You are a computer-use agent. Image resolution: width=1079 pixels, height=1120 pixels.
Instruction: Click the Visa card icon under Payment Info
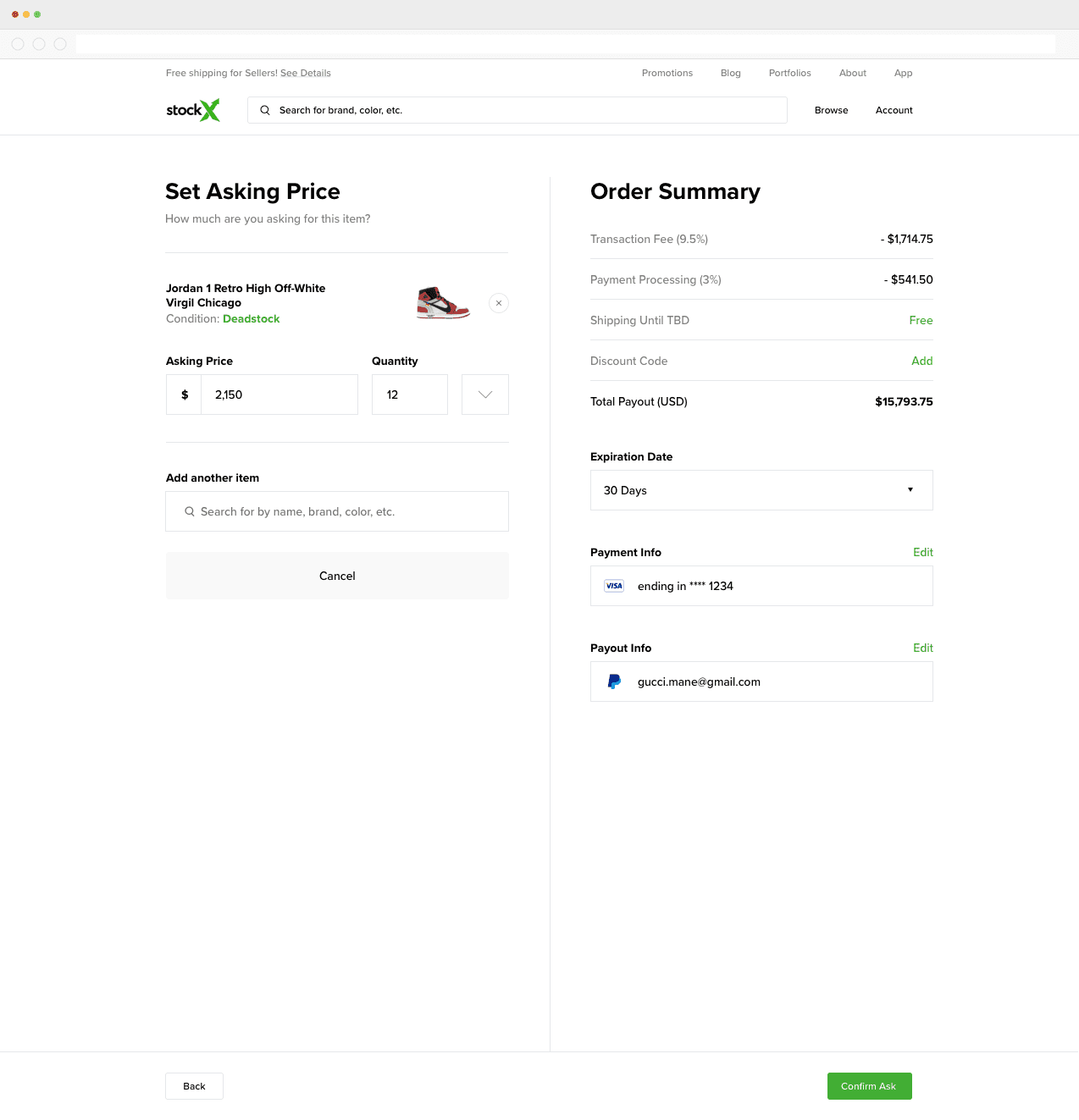pyautogui.click(x=613, y=586)
